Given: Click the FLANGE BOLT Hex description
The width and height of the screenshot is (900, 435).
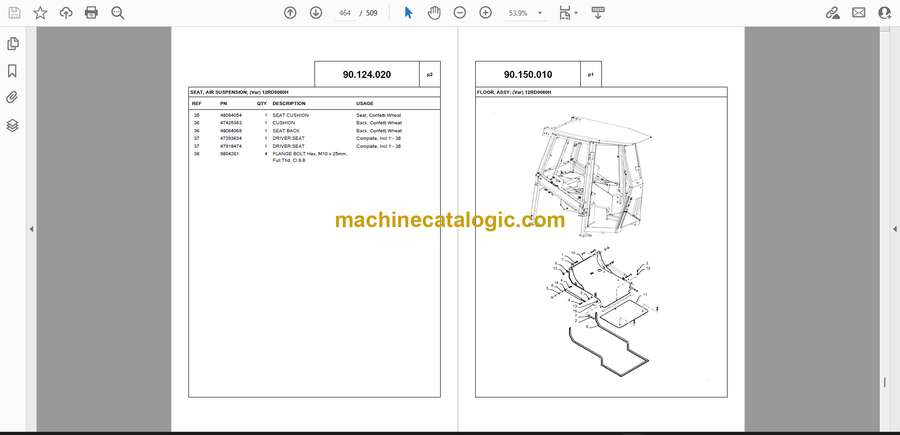Looking at the screenshot, I should (309, 158).
